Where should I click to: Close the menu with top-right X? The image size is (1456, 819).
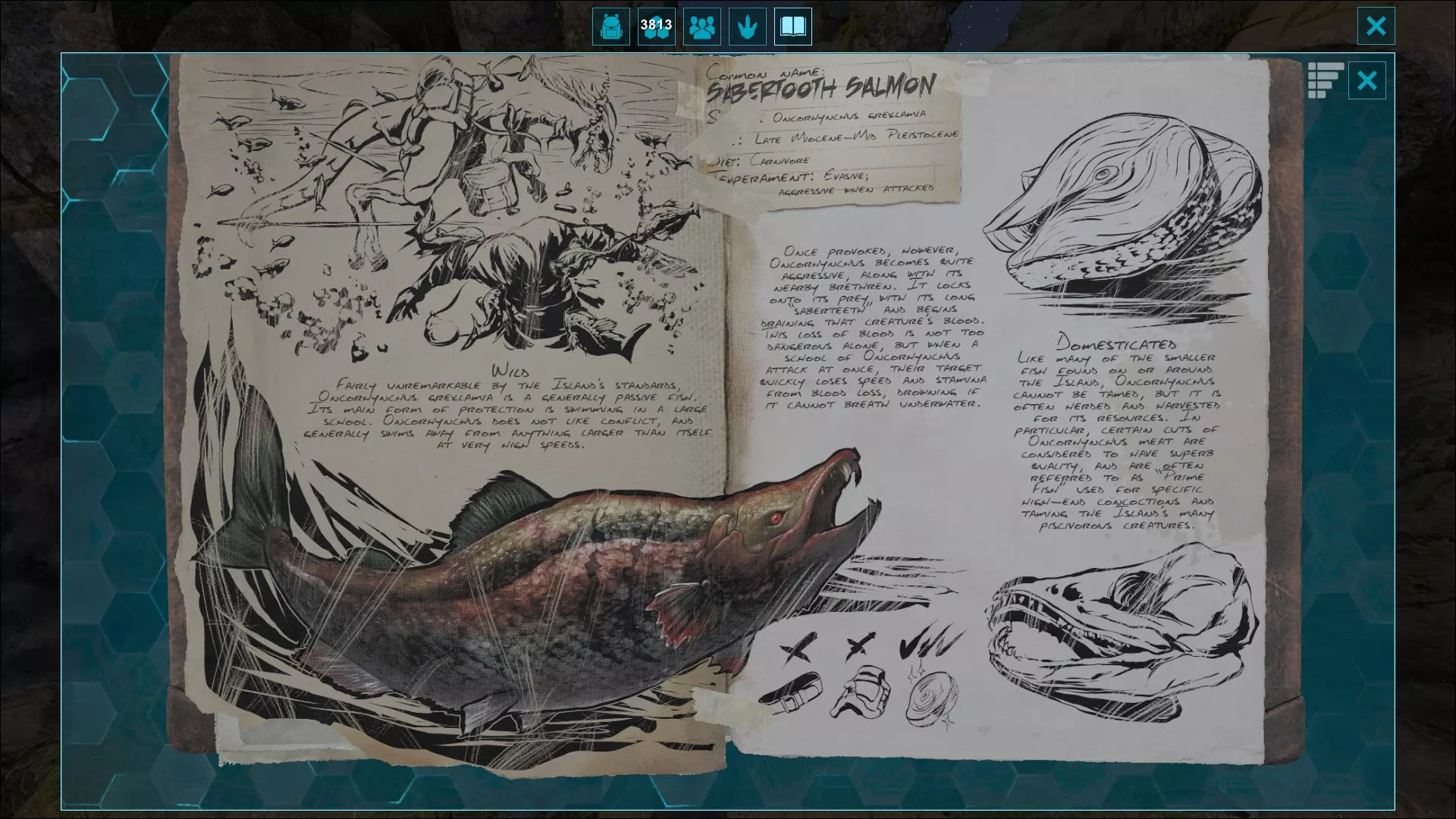click(1376, 27)
